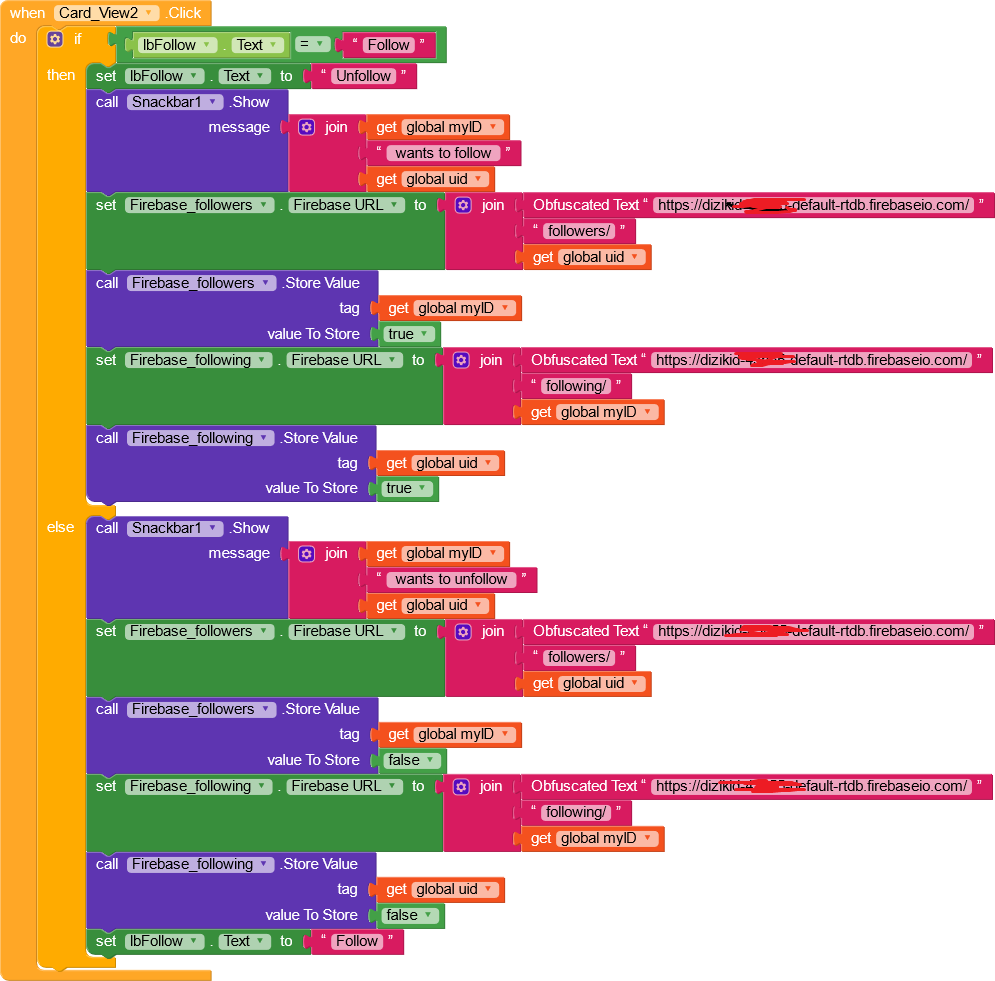Screen dimensions: 995x981
Task: Click the if block mutator gear icon
Action: point(55,39)
